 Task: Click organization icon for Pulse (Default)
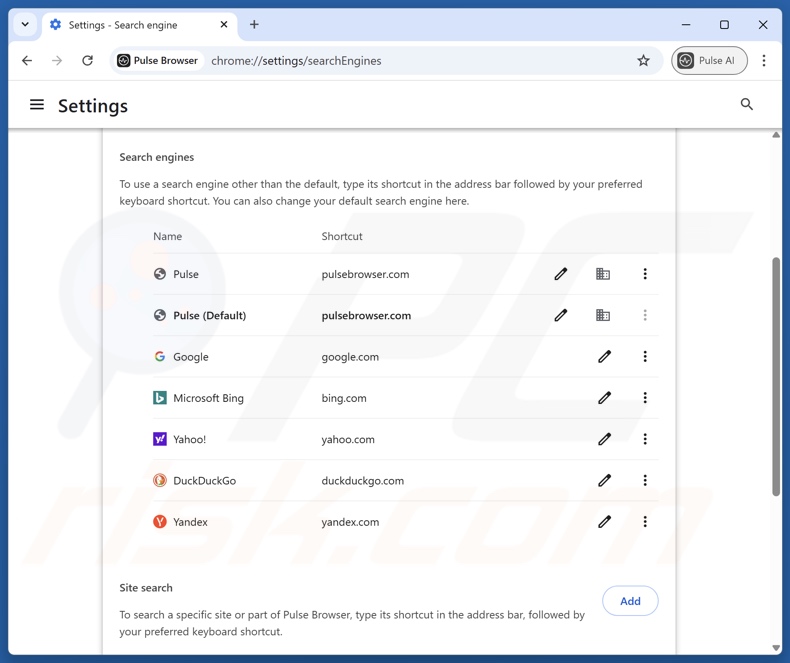tap(603, 315)
